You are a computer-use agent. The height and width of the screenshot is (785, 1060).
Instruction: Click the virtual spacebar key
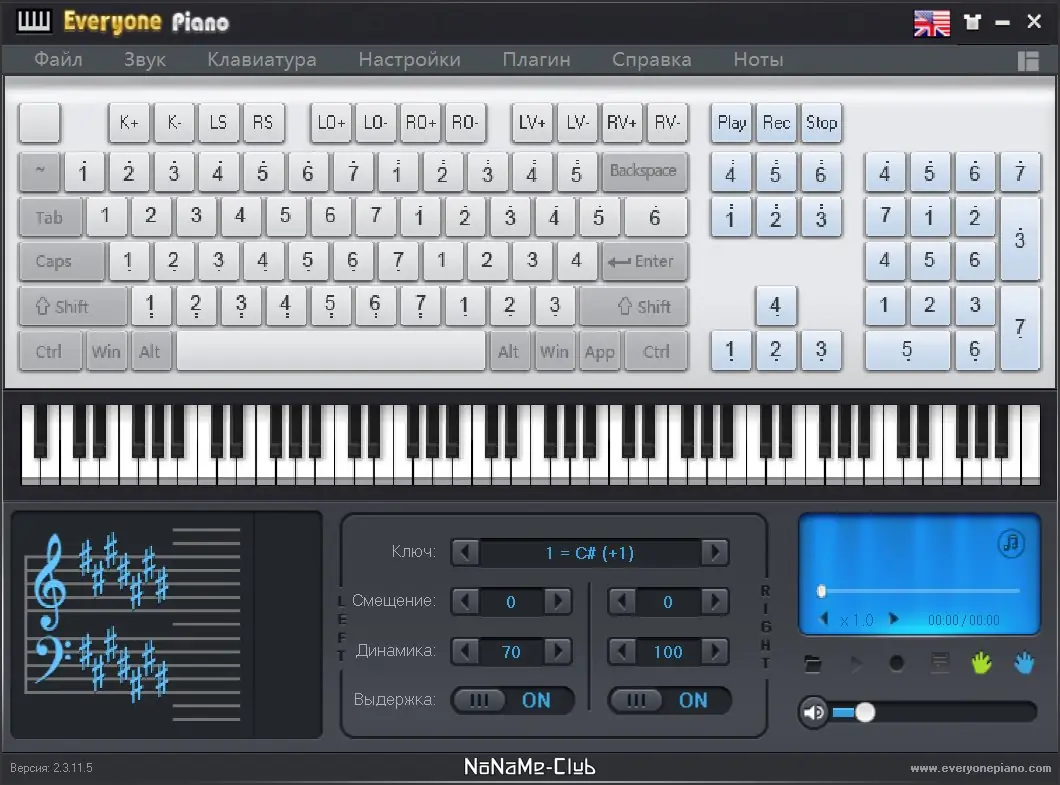[x=331, y=351]
